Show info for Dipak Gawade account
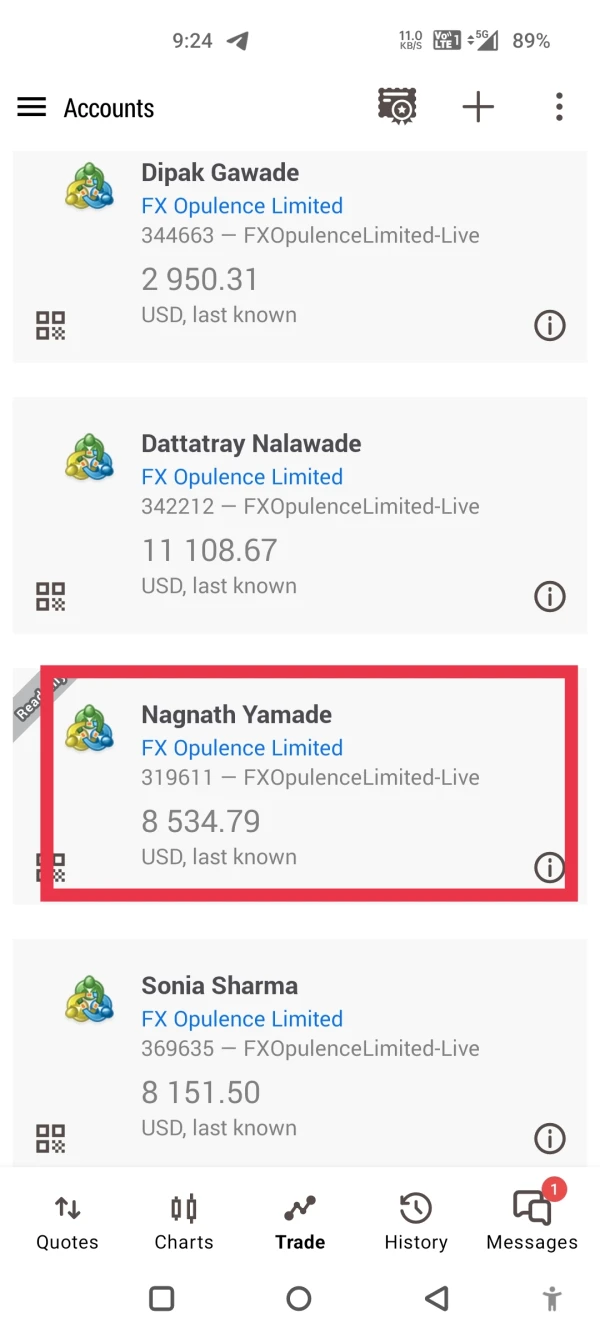600x1333 pixels. (x=549, y=325)
